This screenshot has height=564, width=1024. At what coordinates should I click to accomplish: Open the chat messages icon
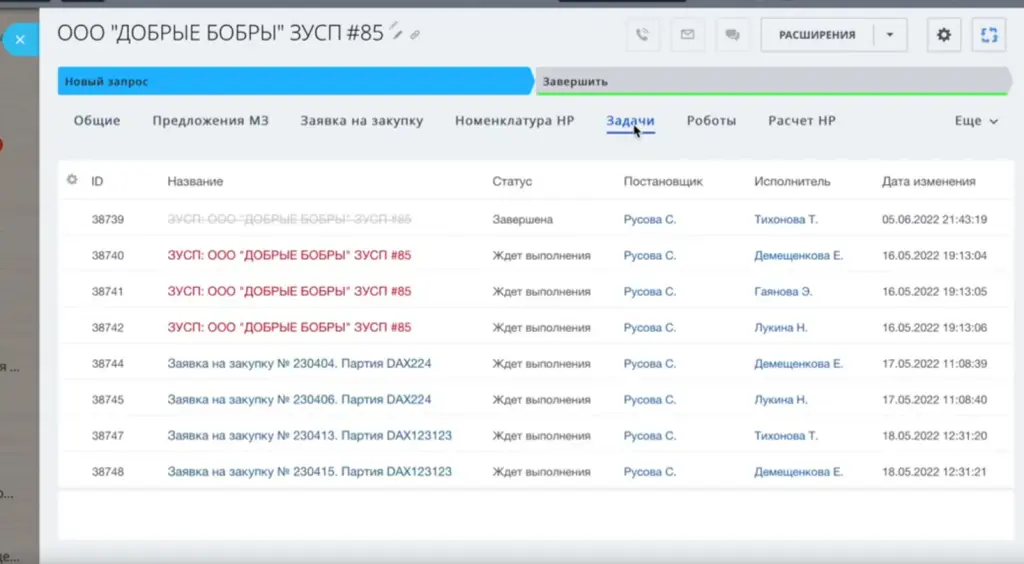[x=732, y=35]
